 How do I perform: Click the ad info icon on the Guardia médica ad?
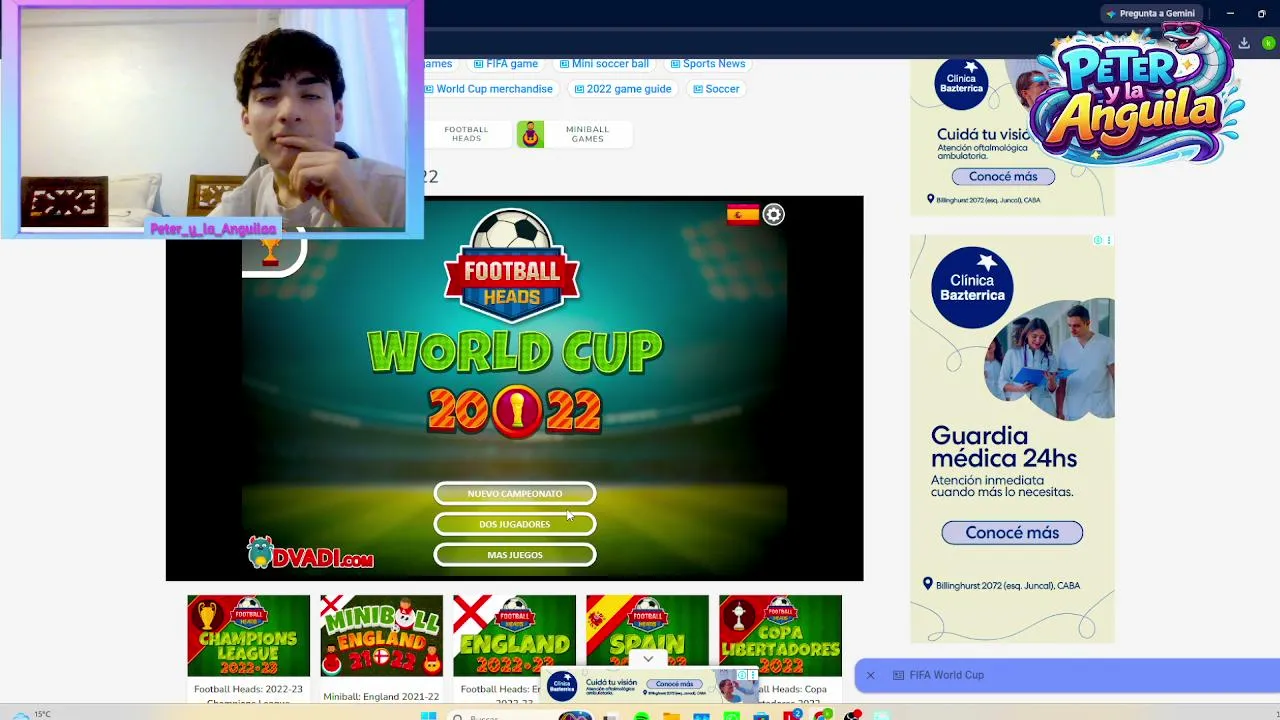[1098, 240]
